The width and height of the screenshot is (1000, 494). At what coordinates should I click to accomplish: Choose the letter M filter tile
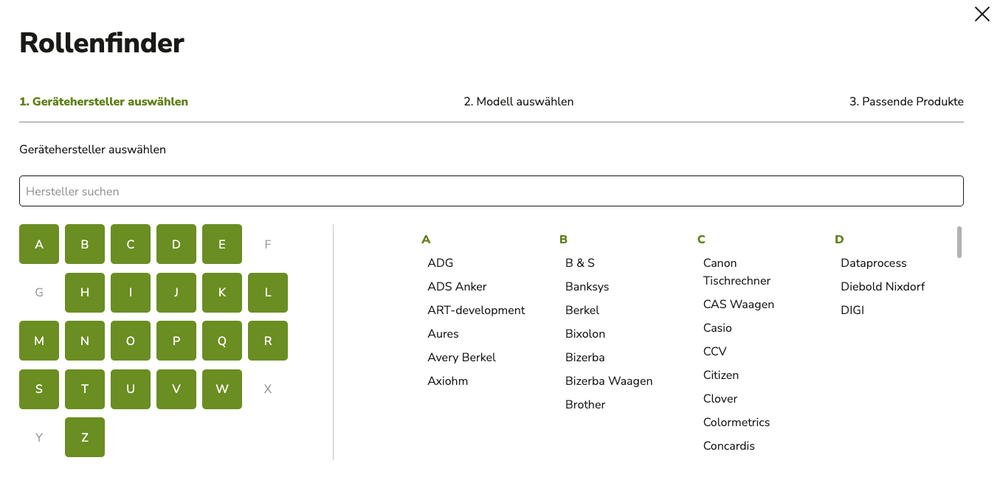click(39, 341)
